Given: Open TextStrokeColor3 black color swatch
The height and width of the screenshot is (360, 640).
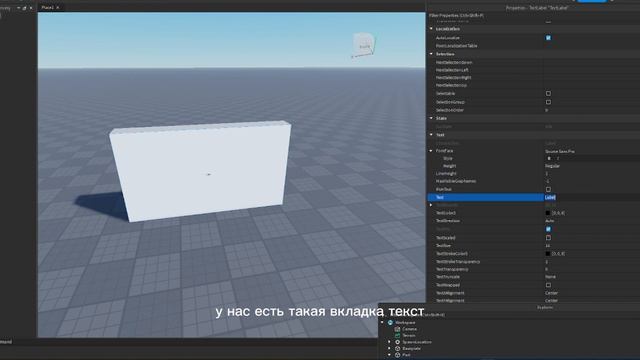Looking at the screenshot, I should click(548, 253).
